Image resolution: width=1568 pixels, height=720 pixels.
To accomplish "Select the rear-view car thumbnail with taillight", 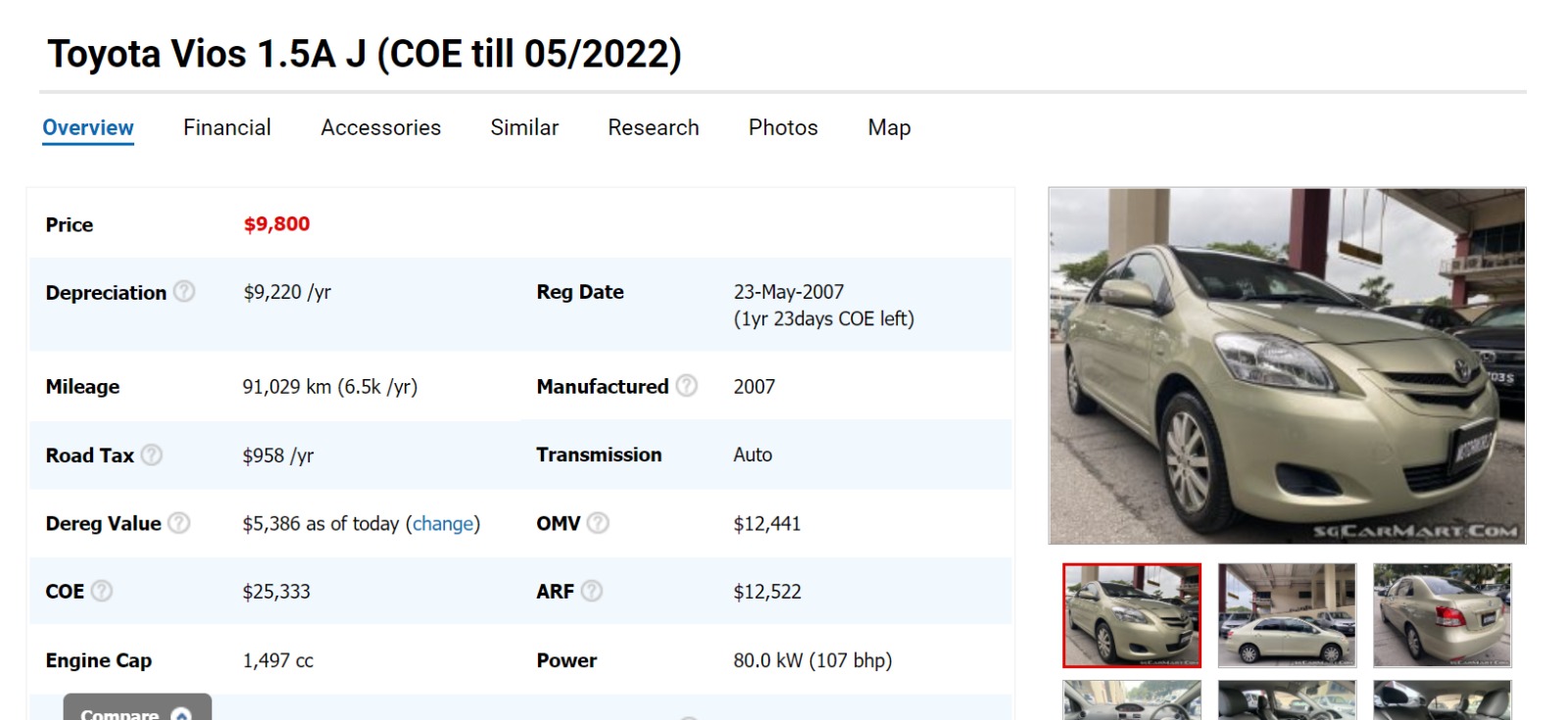I will (x=1442, y=615).
